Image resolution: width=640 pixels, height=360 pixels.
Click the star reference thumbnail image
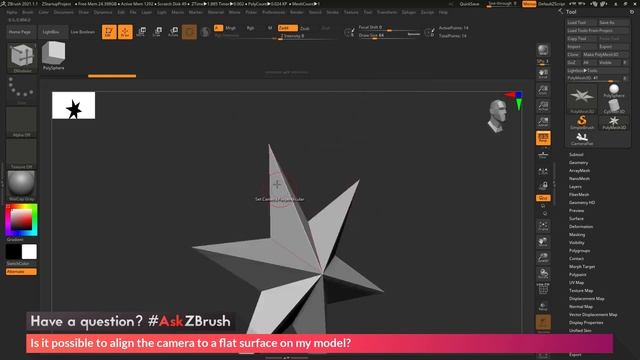[73, 105]
